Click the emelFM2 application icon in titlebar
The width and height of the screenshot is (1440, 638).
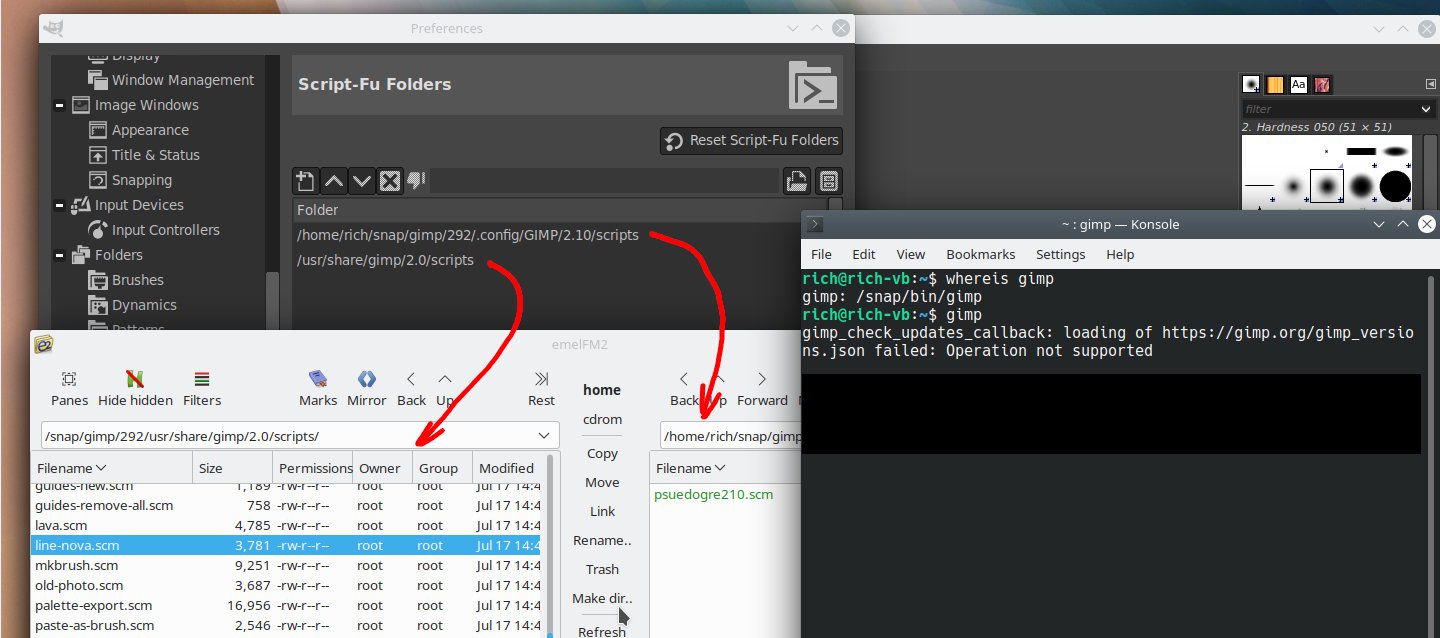[x=43, y=344]
